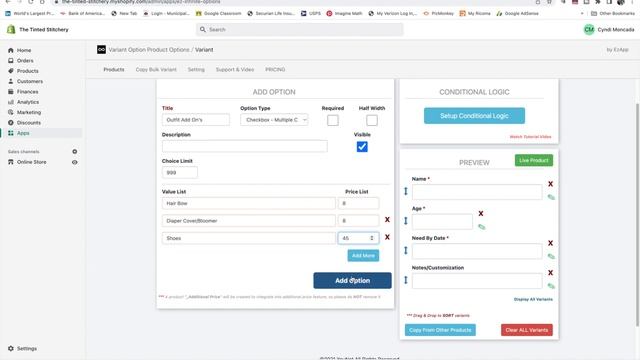640x360 pixels.
Task: Remove the Diaper Cover/Bloomer value row
Action: [387, 220]
